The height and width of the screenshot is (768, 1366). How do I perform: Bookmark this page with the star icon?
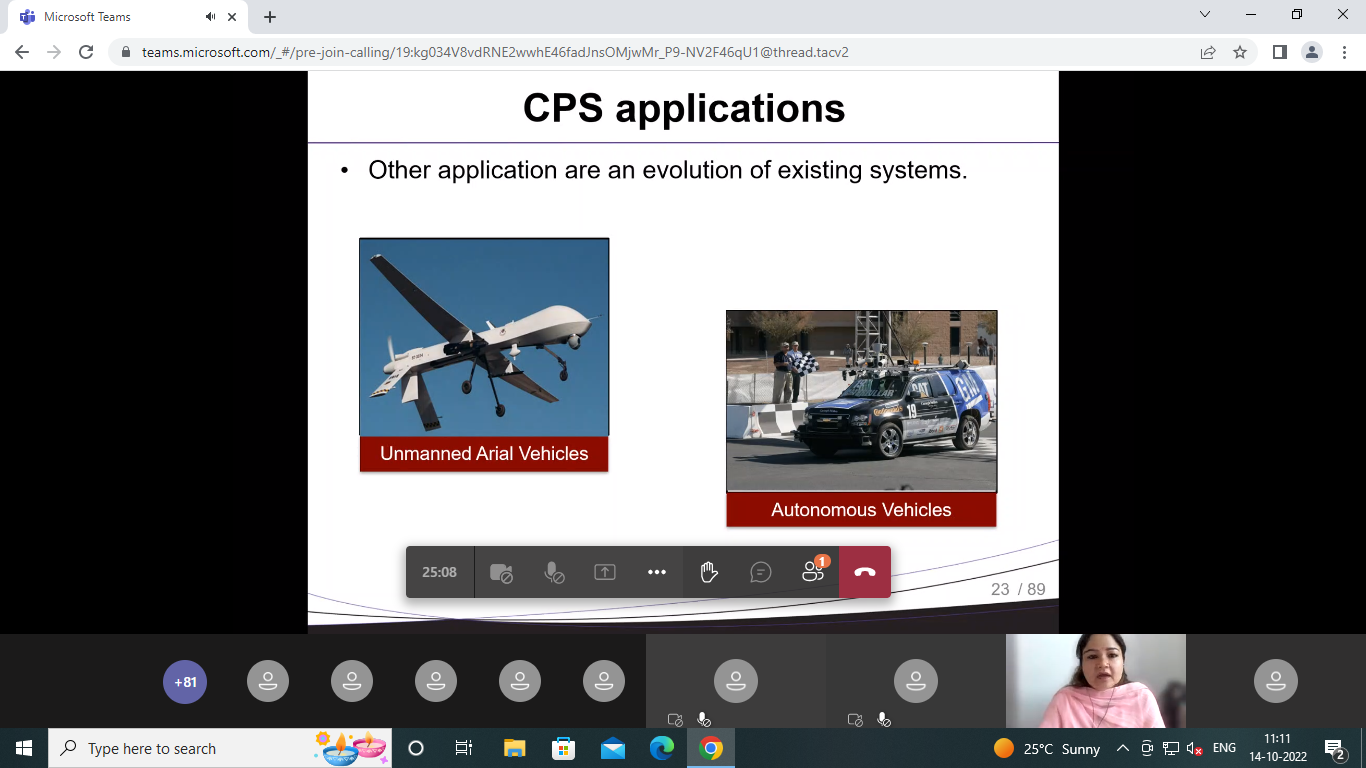[1240, 52]
